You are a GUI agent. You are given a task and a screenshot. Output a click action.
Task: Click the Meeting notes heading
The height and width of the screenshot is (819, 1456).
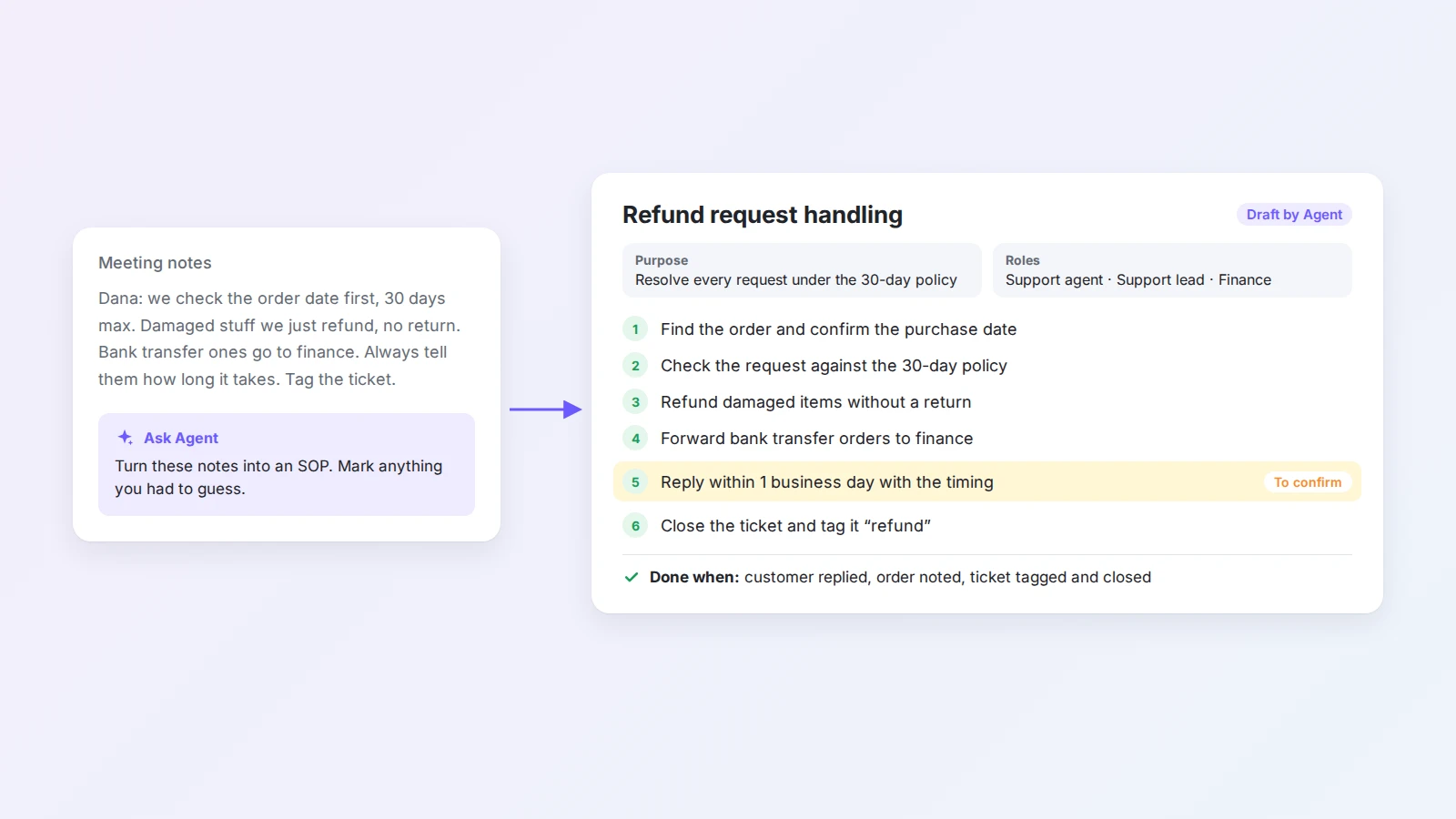[155, 263]
